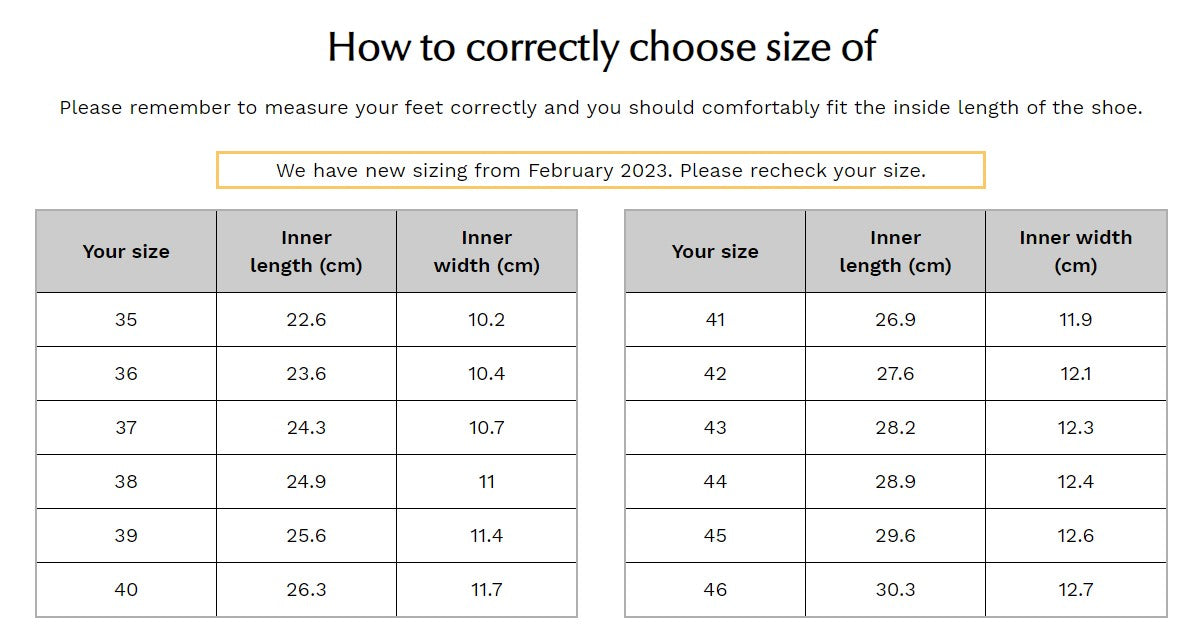Select inner width value 11.4
Viewport: 1188px width, 635px height.
click(x=487, y=536)
